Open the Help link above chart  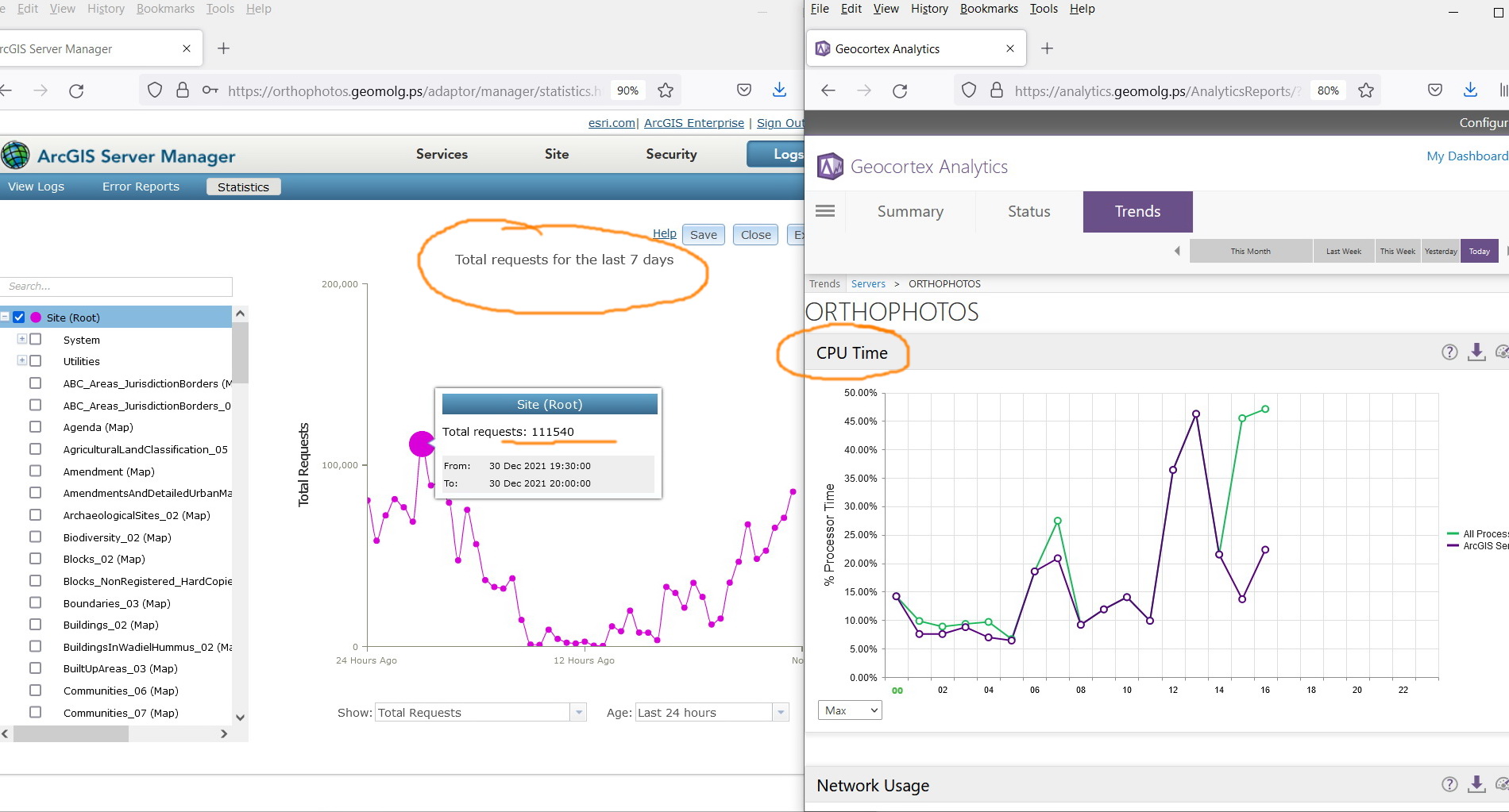(665, 233)
